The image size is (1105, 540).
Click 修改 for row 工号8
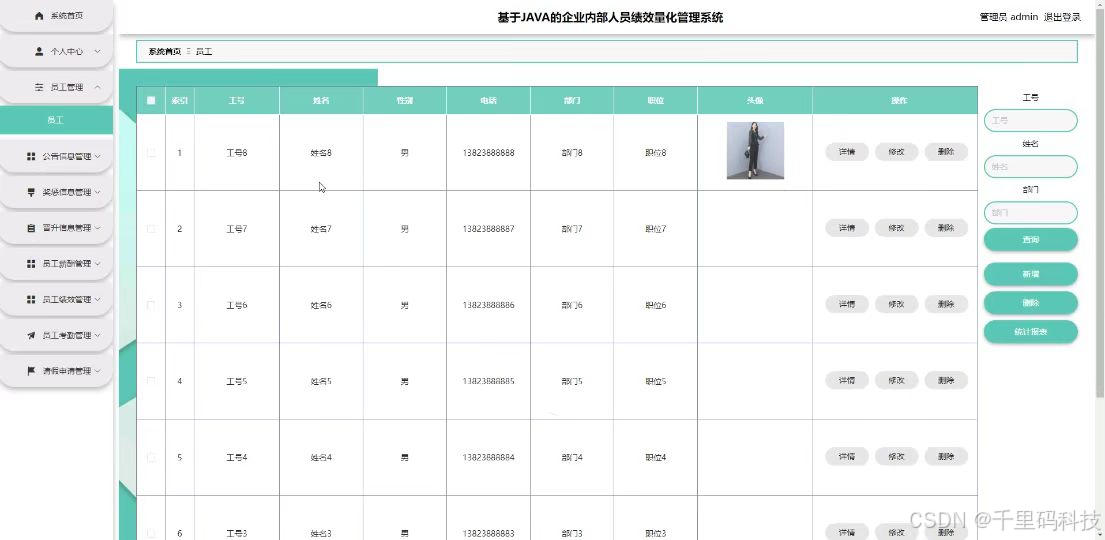click(896, 152)
